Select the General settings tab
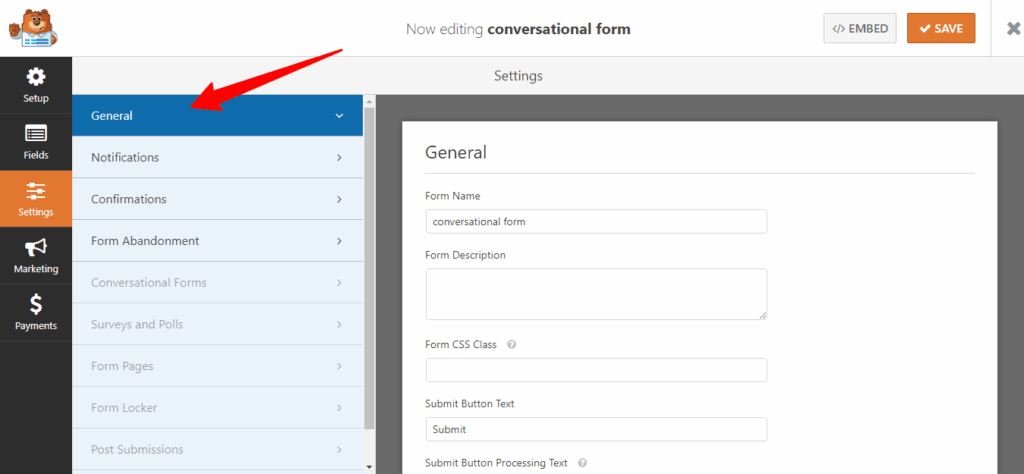The height and width of the screenshot is (474, 1024). point(217,116)
